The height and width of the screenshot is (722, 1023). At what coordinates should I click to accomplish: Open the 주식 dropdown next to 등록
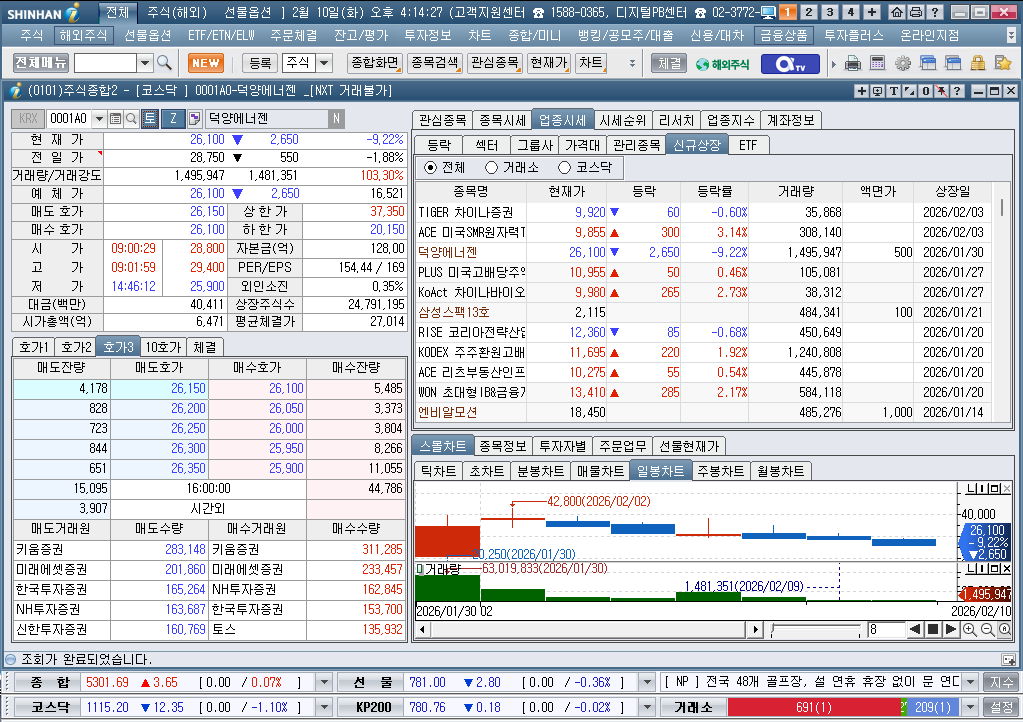(x=324, y=63)
